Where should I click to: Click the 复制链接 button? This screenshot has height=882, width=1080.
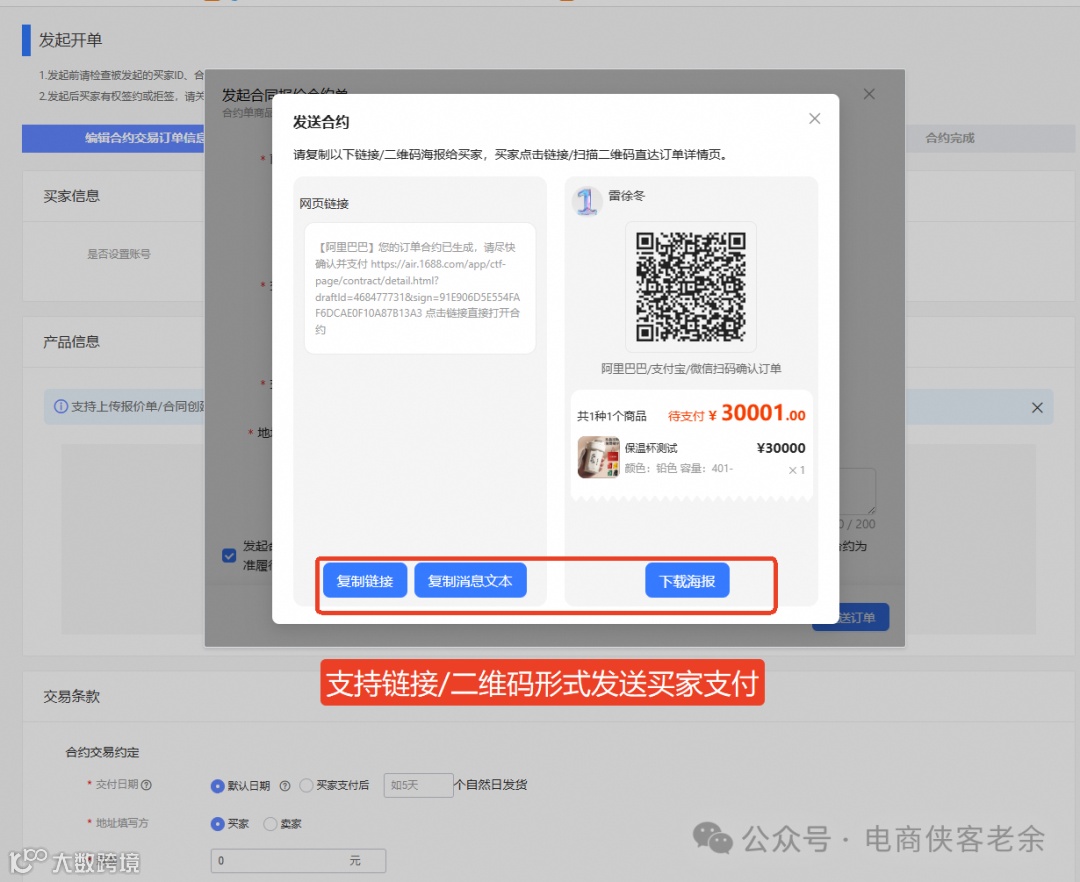pyautogui.click(x=365, y=580)
